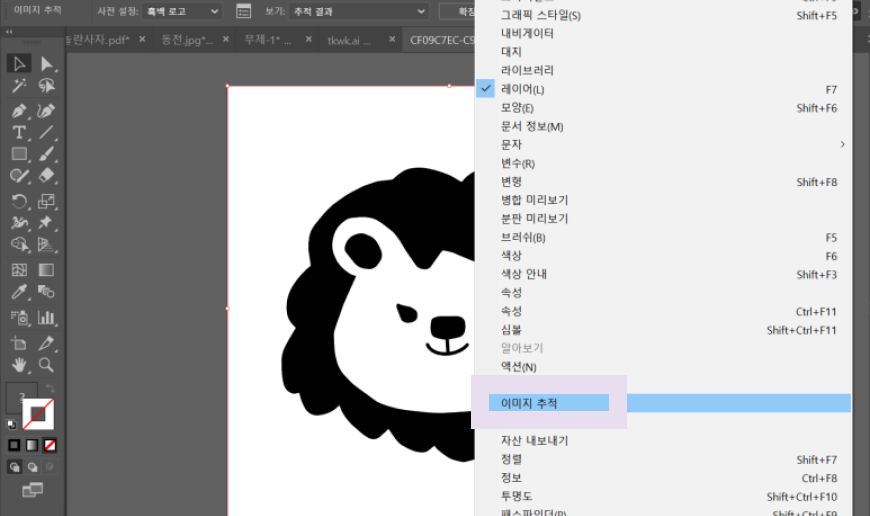
Task: Set paint to None with red-slash button
Action: point(50,445)
